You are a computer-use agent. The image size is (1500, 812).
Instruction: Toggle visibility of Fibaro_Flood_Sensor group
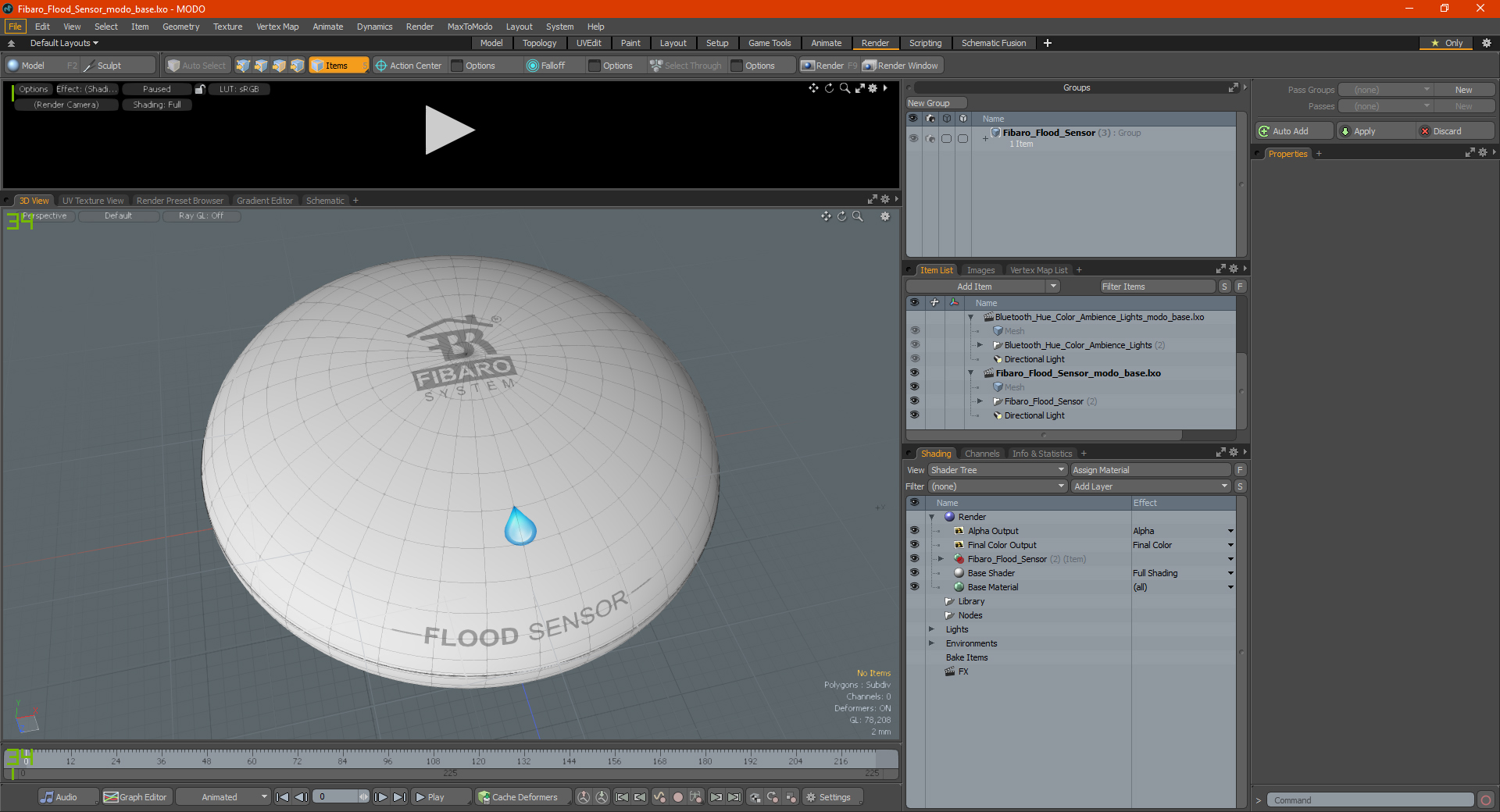click(913, 138)
